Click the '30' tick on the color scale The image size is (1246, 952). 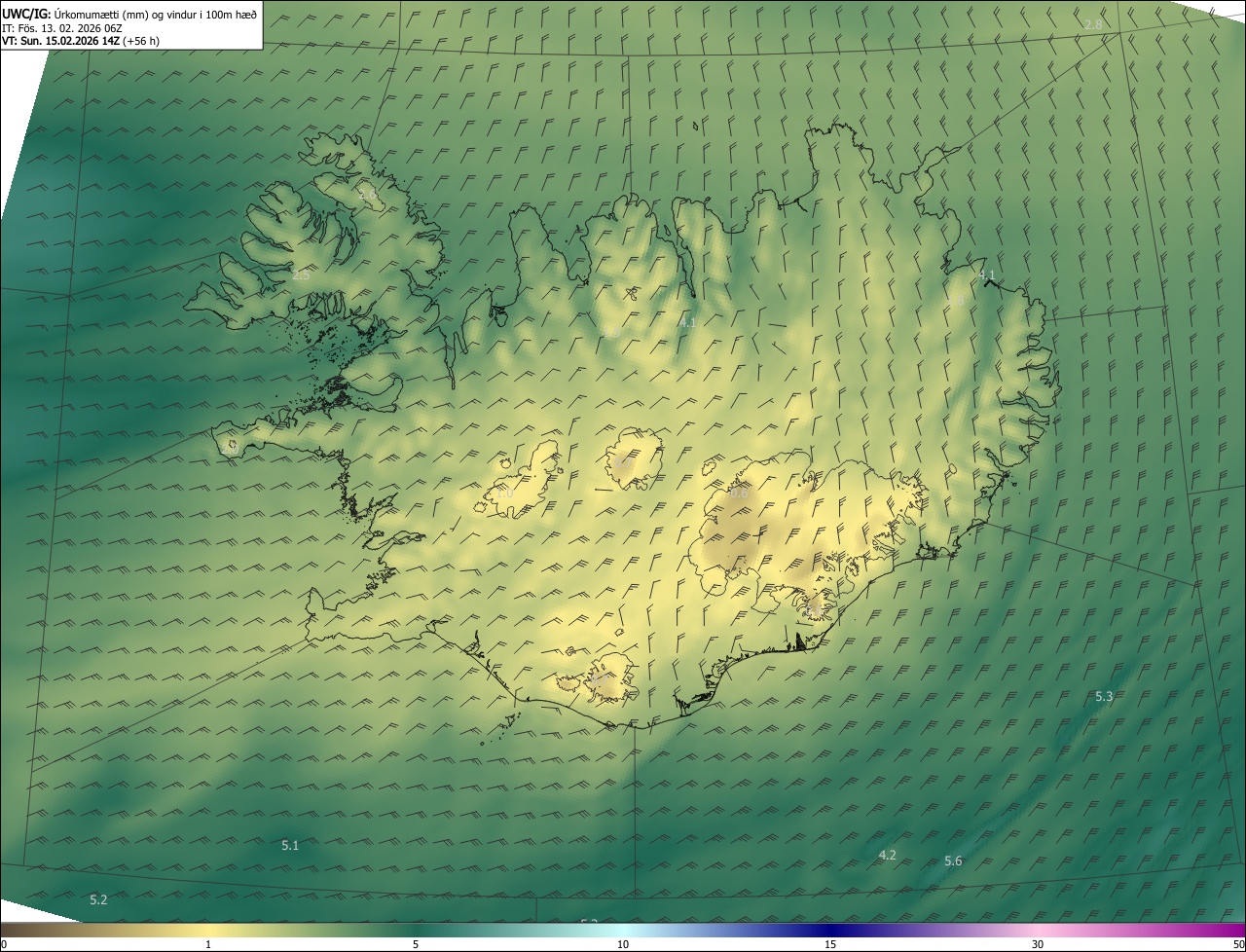click(1038, 944)
